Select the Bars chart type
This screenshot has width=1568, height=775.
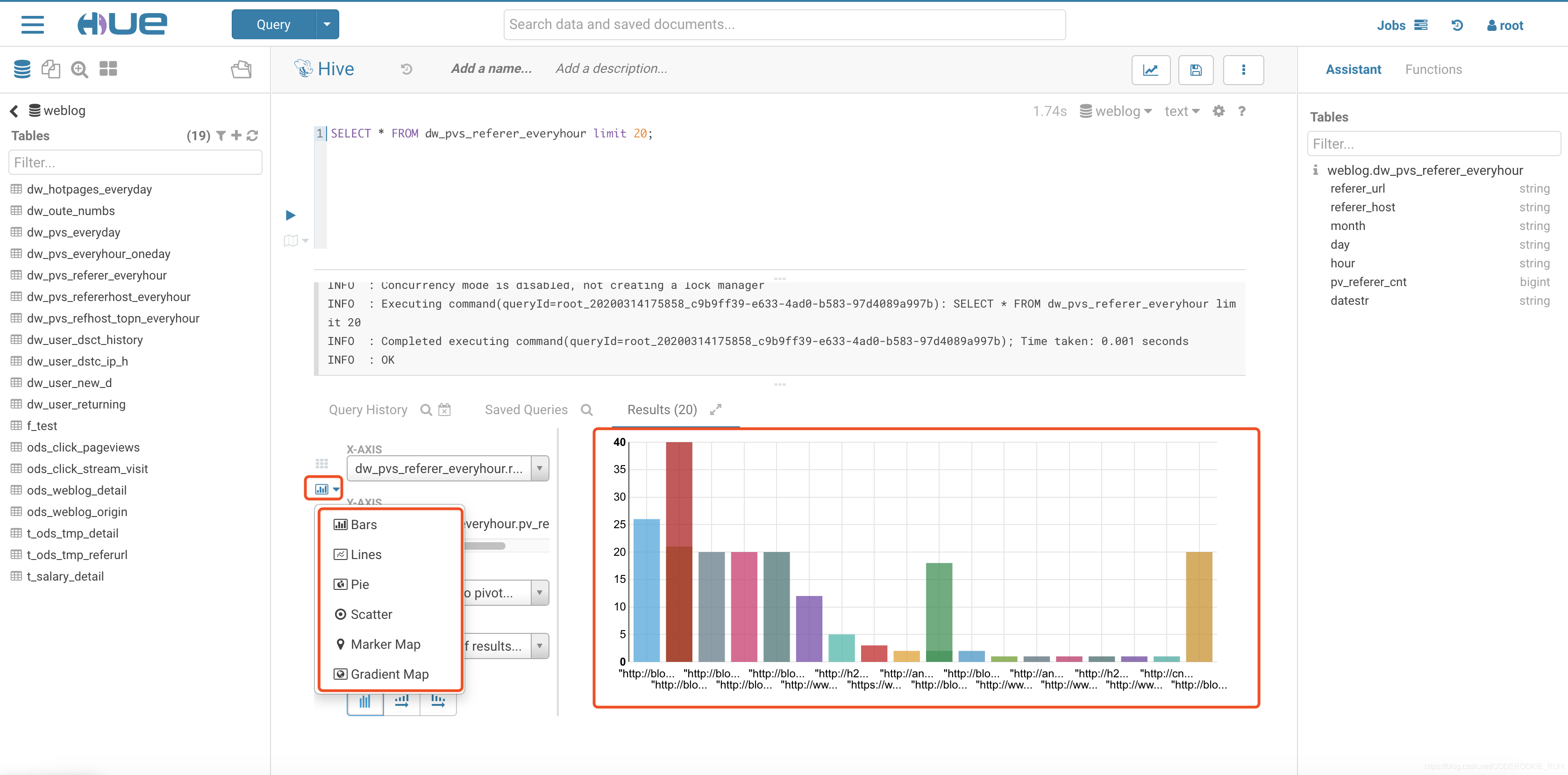[362, 524]
